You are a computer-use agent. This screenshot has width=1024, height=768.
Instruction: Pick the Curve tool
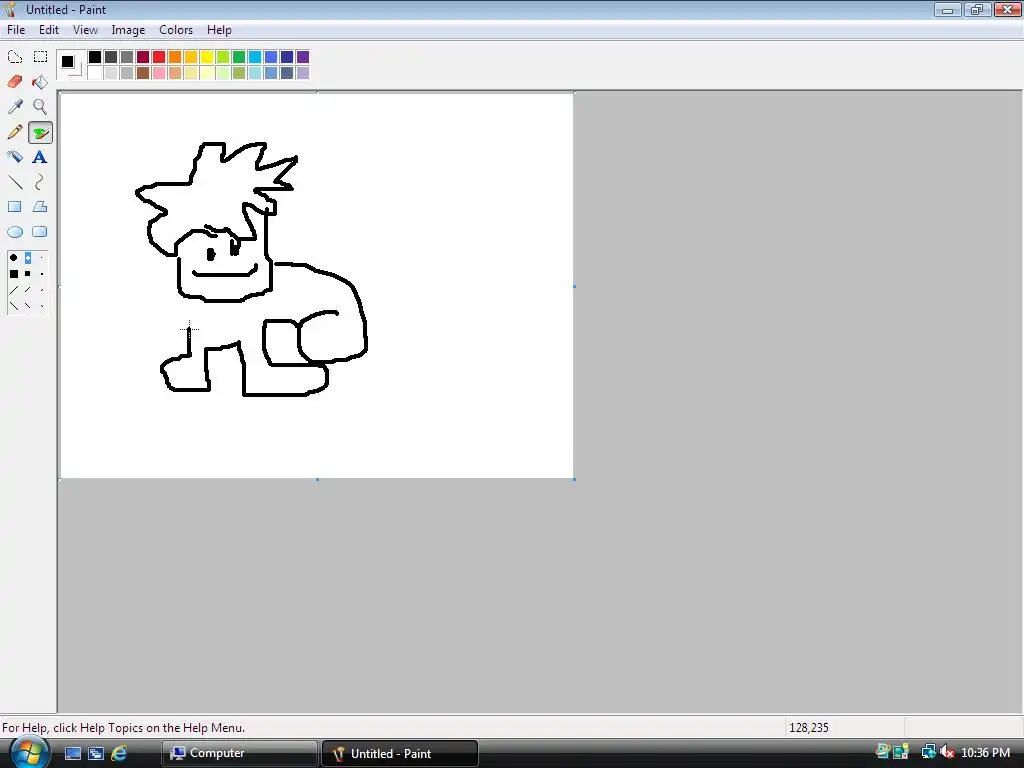(x=40, y=182)
